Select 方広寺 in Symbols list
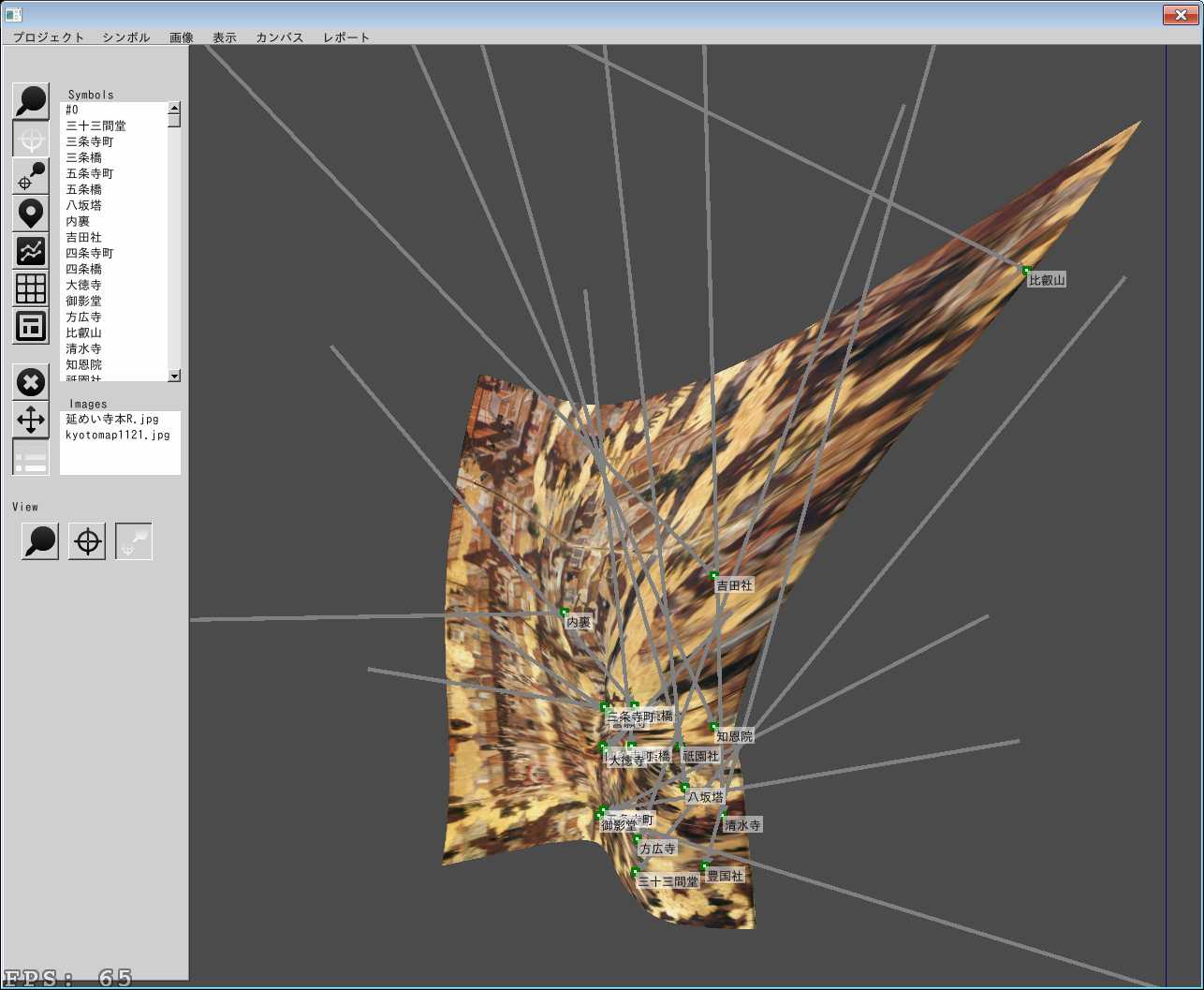This screenshot has height=990, width=1204. [x=113, y=317]
